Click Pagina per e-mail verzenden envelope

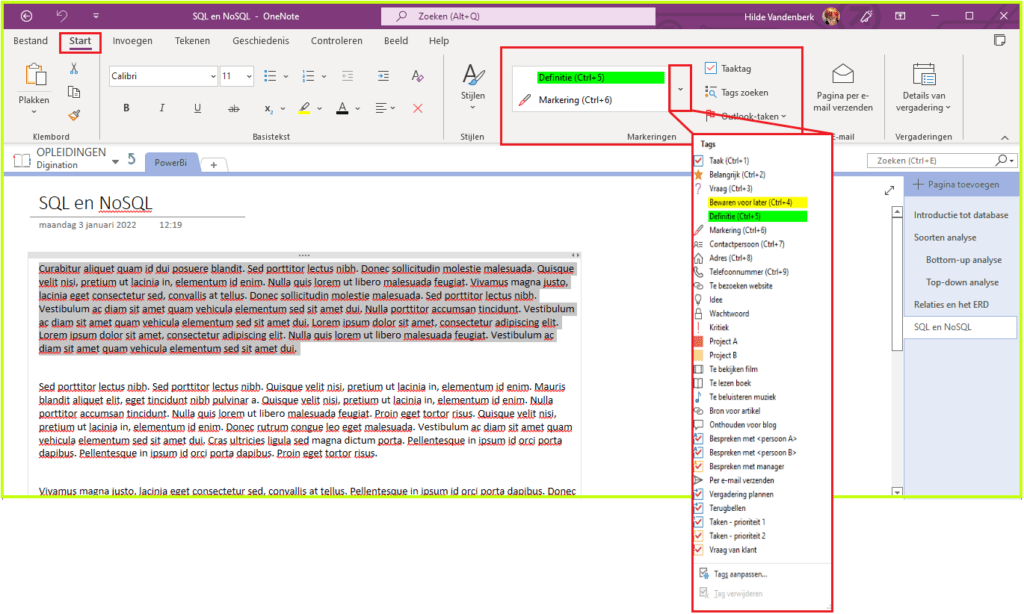(843, 86)
